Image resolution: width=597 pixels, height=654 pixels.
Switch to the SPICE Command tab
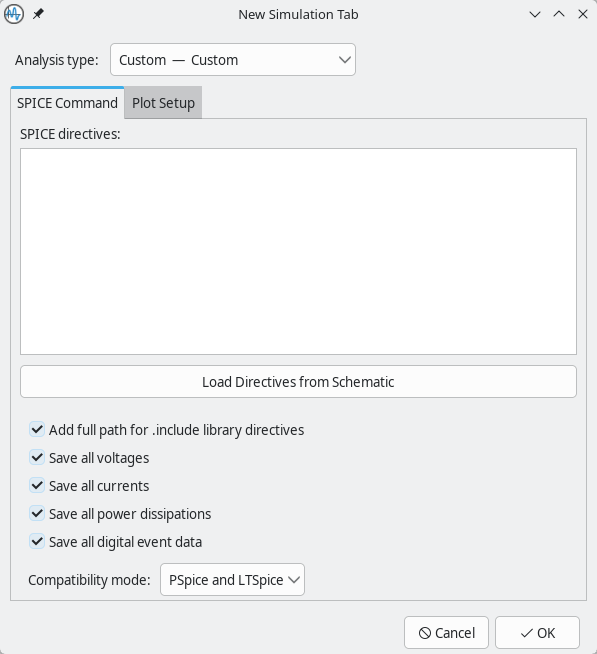[x=67, y=103]
